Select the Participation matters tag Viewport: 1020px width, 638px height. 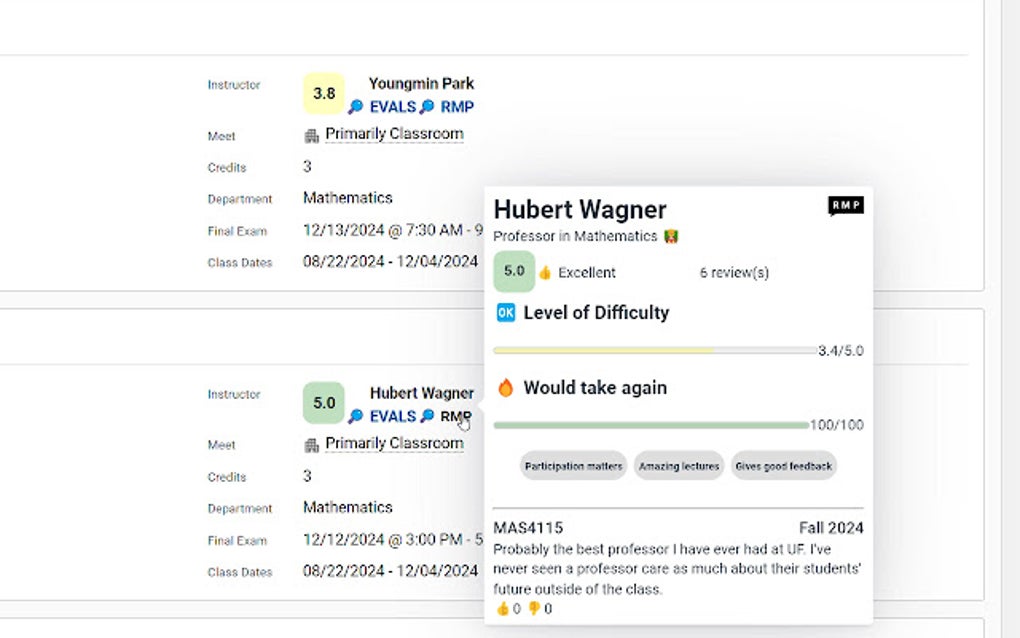point(573,466)
